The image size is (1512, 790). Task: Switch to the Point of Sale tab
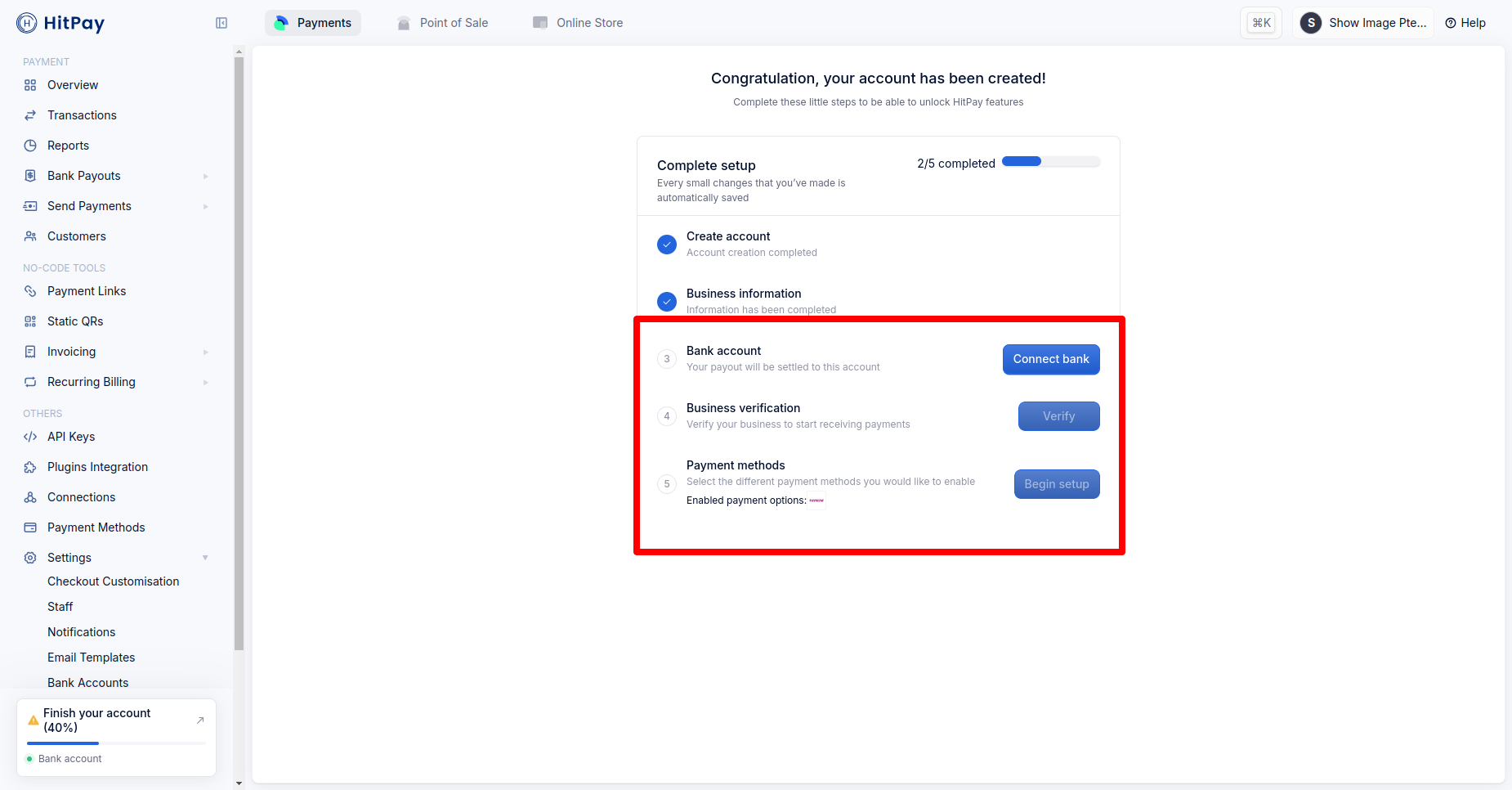(442, 23)
